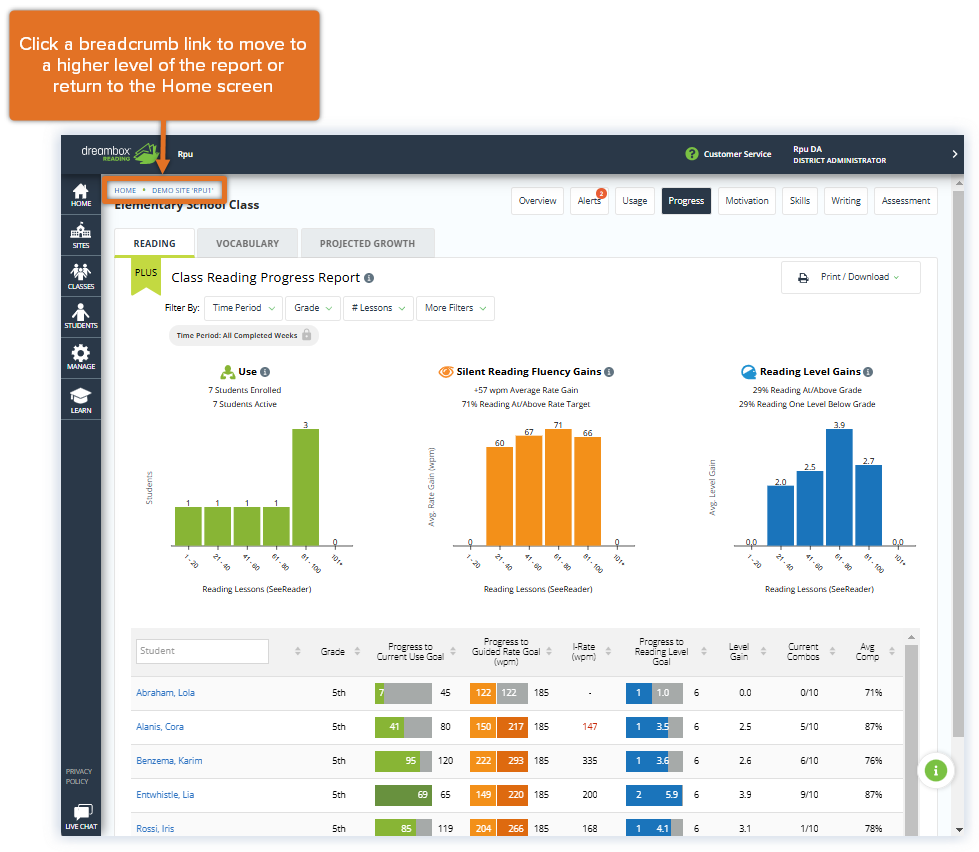Open the More Filters dropdown
The width and height of the screenshot is (979, 852).
[455, 308]
